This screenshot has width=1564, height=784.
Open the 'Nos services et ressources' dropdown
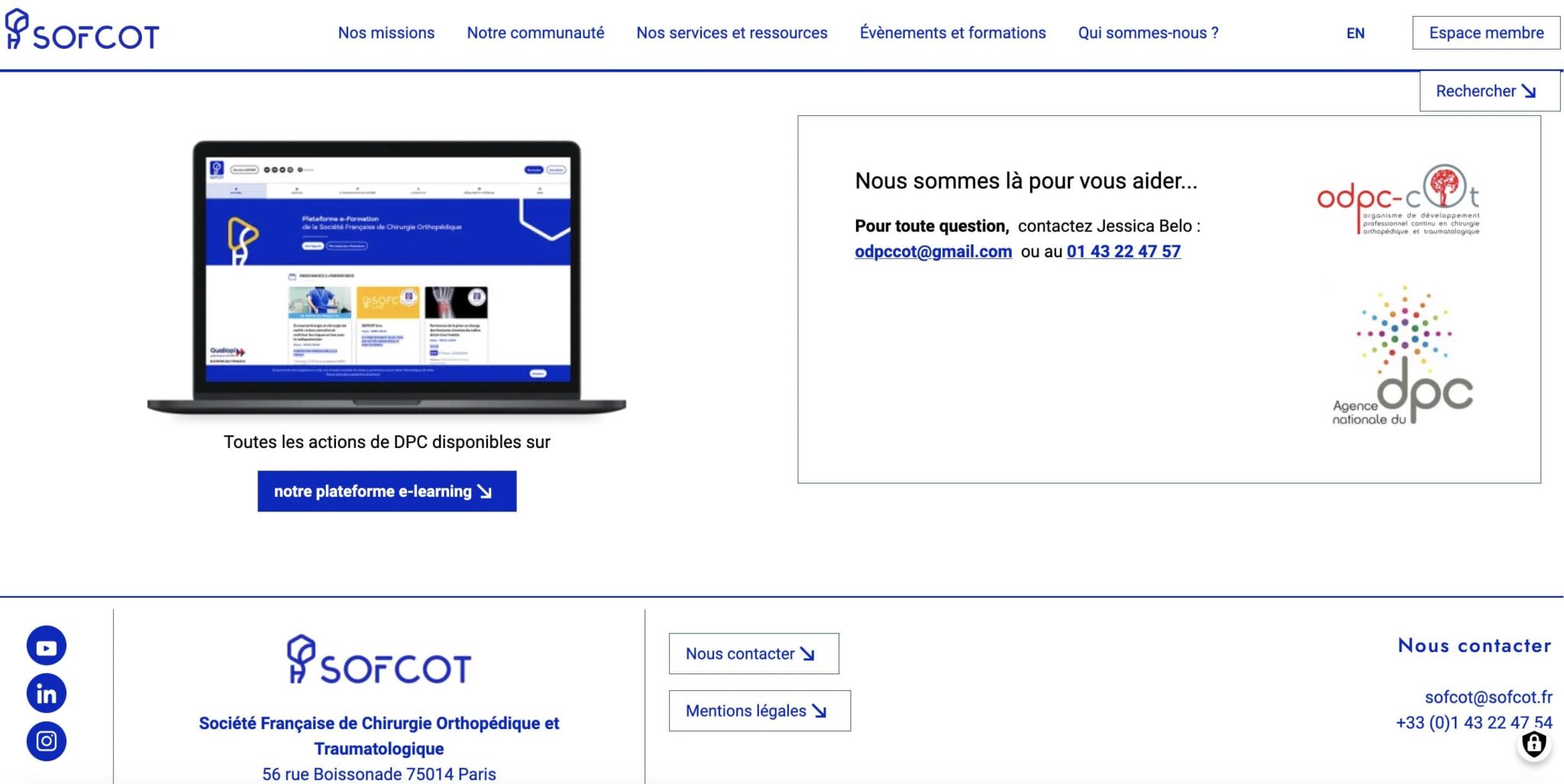(x=731, y=33)
